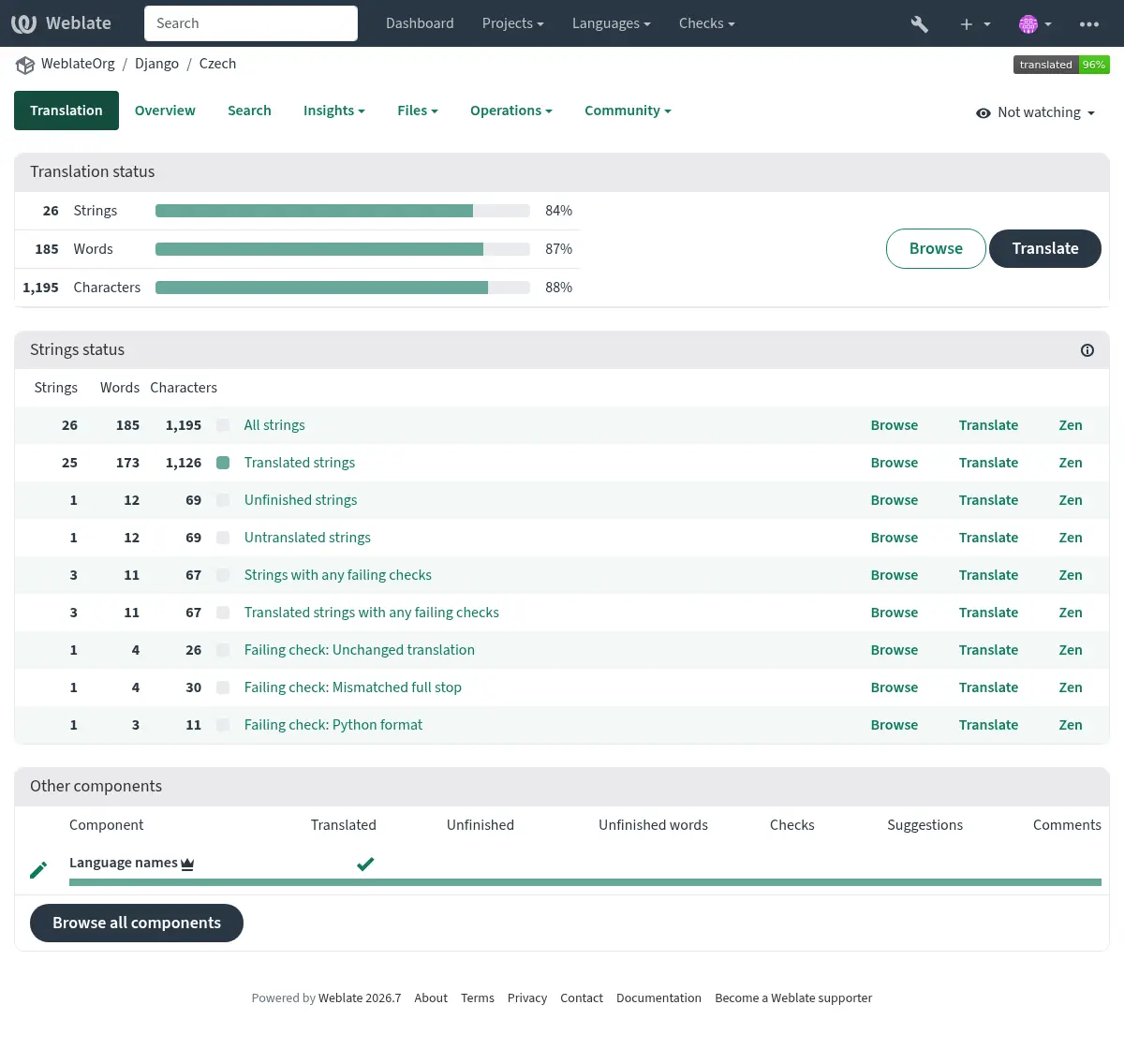The image size is (1124, 1064).
Task: Open the Contact footer link
Action: pos(582,998)
